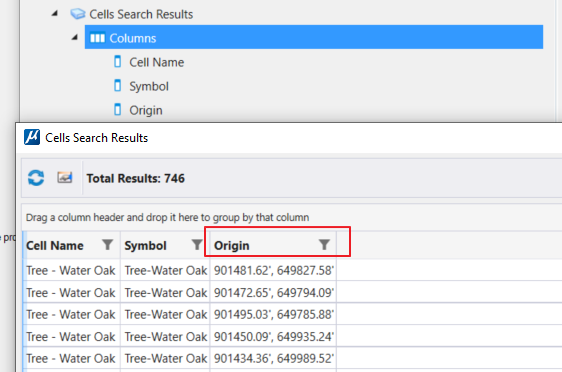Select row with origin 901481.62', 649827.58'
The width and height of the screenshot is (562, 372).
tap(292, 270)
